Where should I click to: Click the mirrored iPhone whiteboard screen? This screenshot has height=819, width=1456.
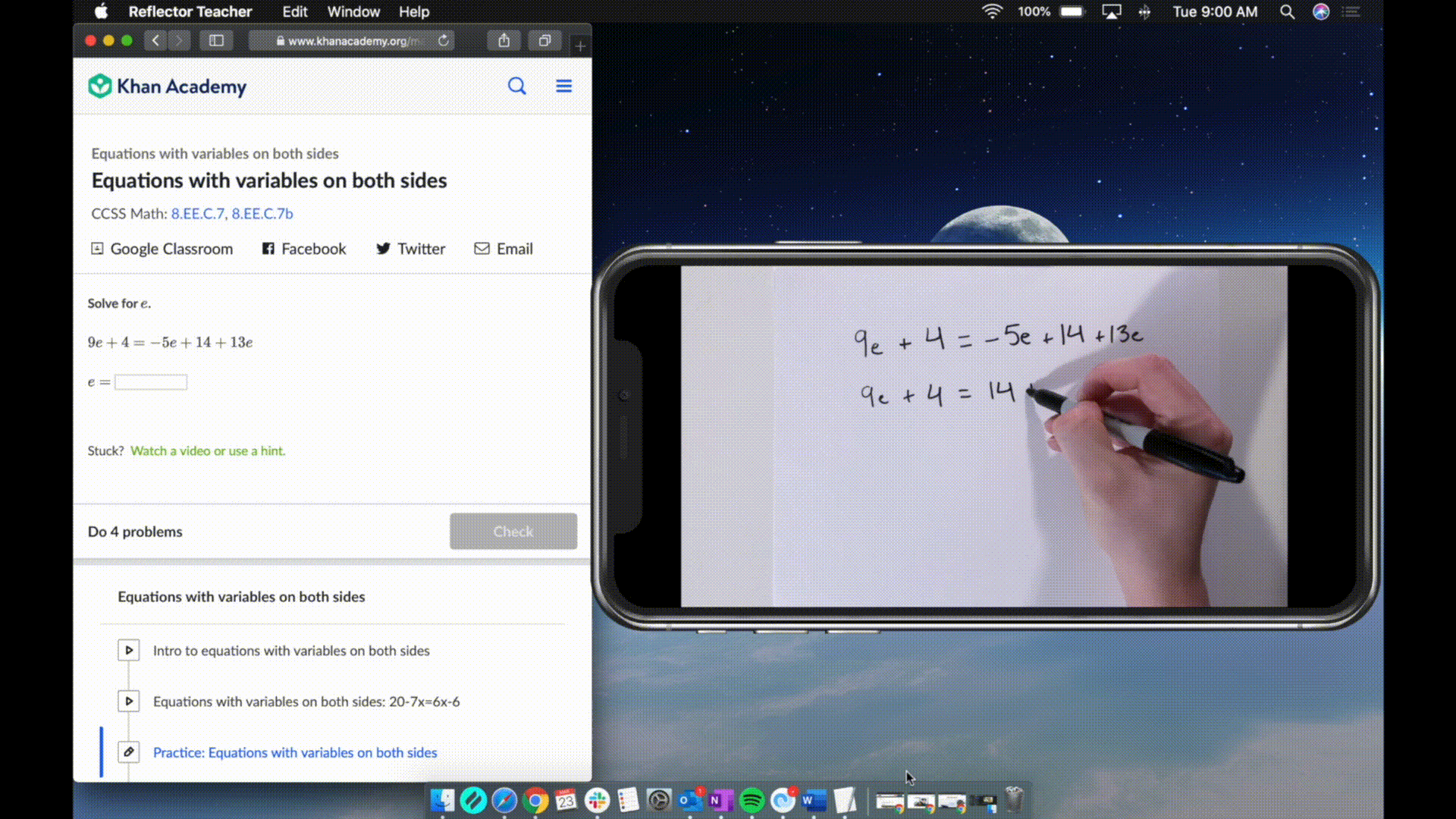click(x=984, y=436)
